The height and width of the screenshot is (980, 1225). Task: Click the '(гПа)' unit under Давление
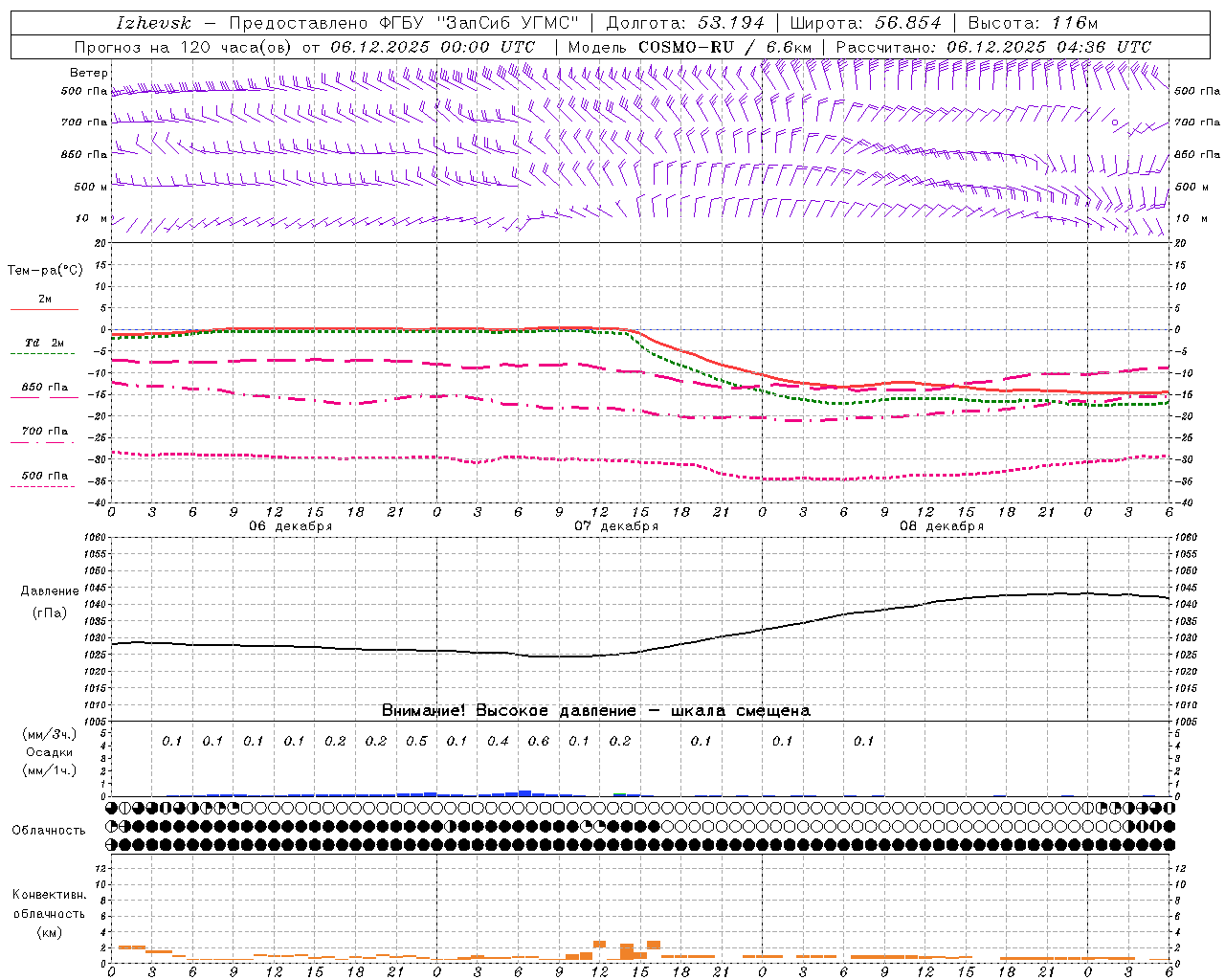pos(50,612)
